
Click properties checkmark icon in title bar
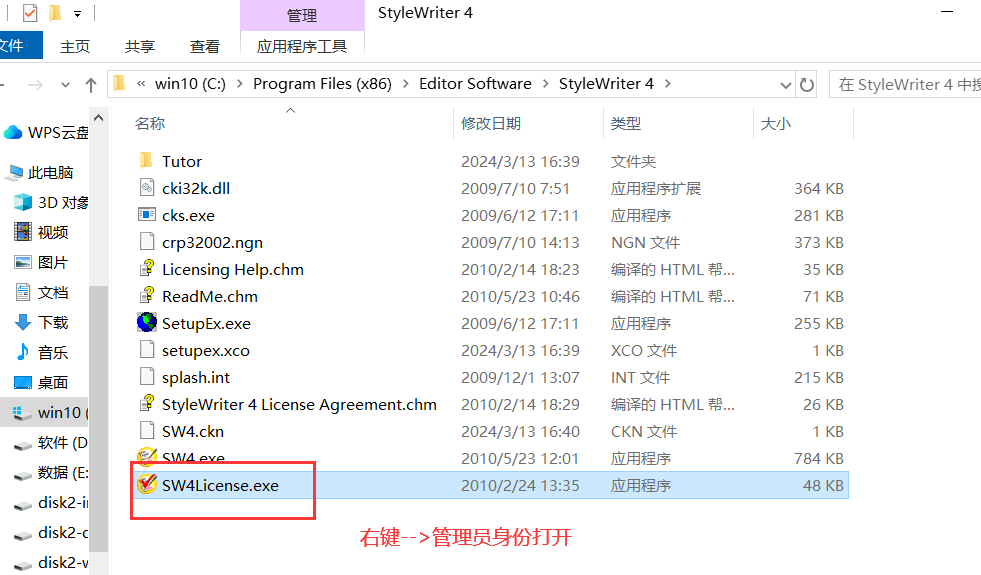pyautogui.click(x=29, y=13)
